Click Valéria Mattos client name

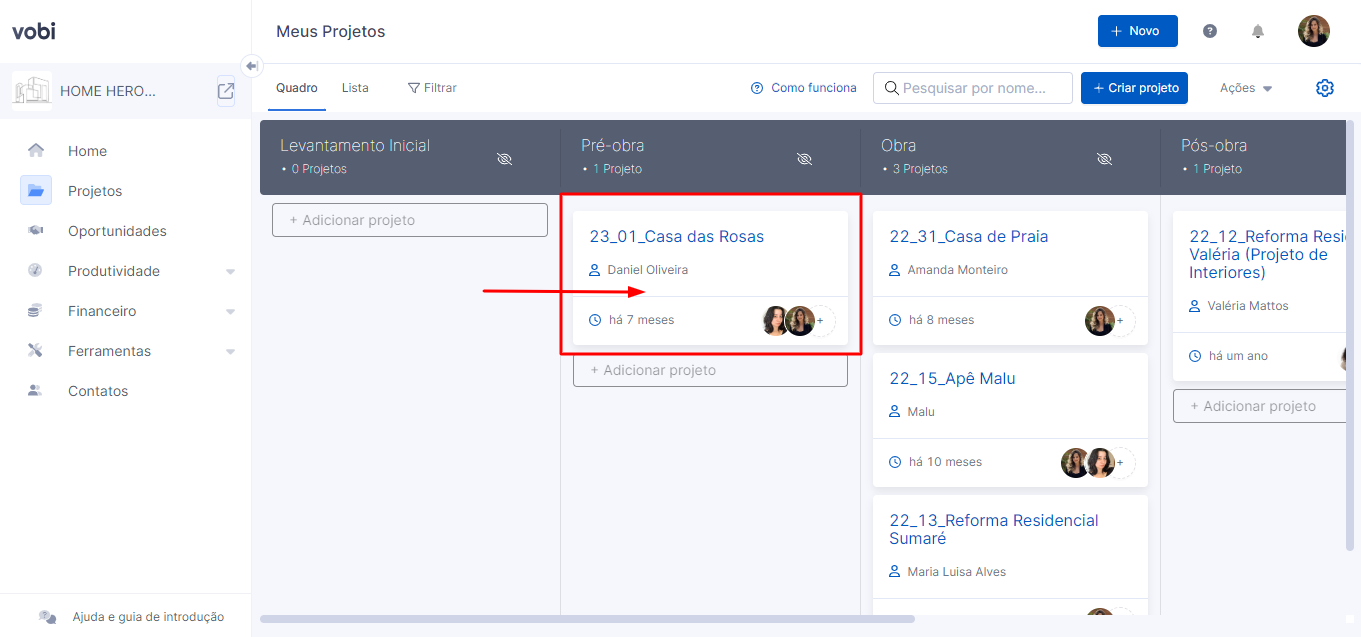point(1248,306)
